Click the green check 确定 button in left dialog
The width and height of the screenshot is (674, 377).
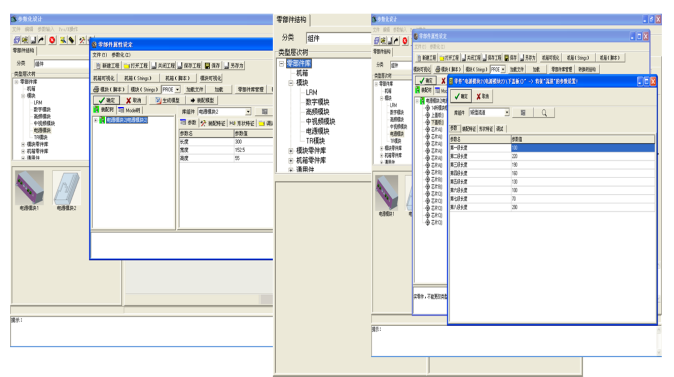tap(106, 100)
